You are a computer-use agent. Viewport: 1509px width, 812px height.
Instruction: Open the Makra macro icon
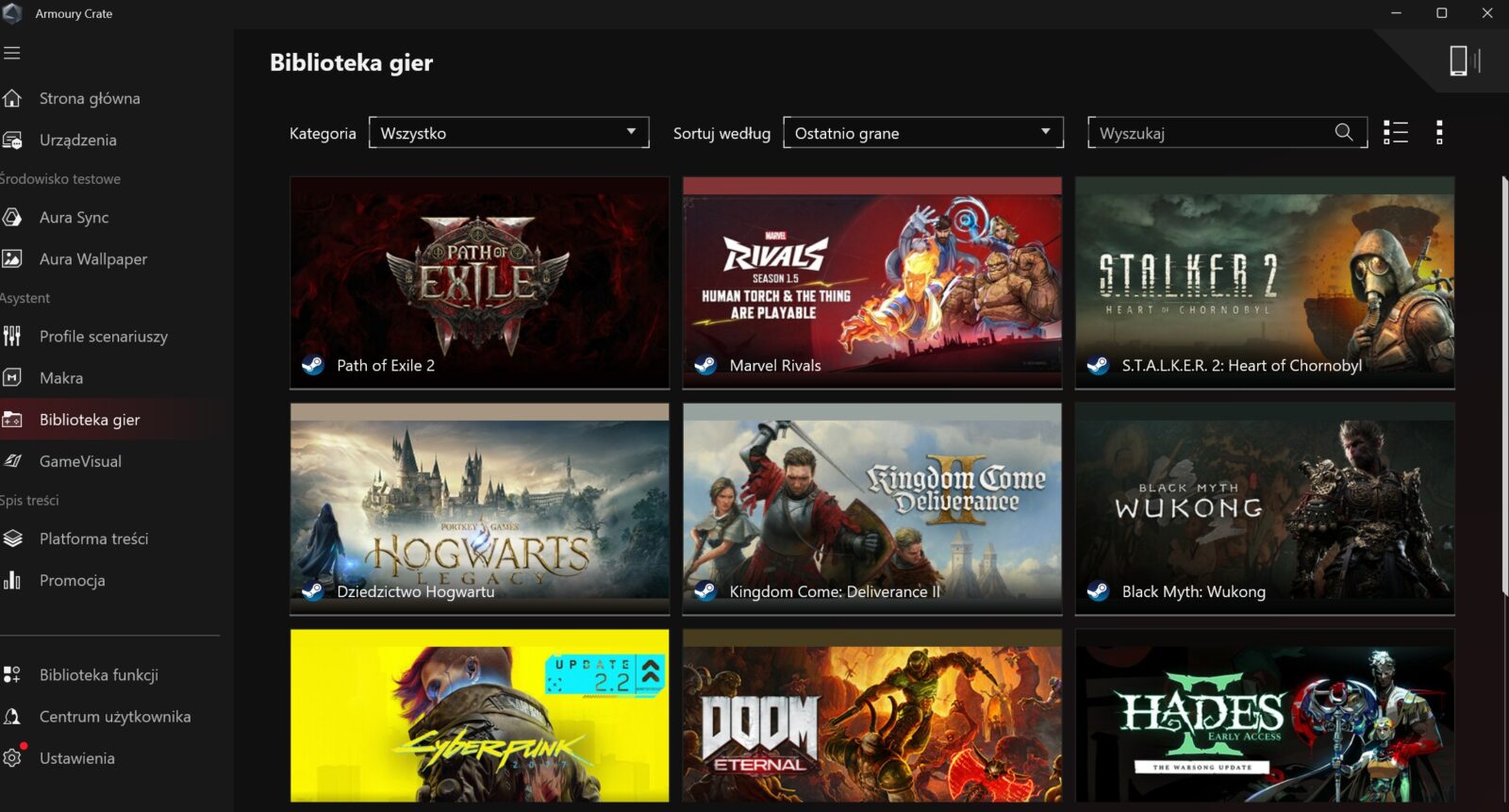[x=12, y=378]
